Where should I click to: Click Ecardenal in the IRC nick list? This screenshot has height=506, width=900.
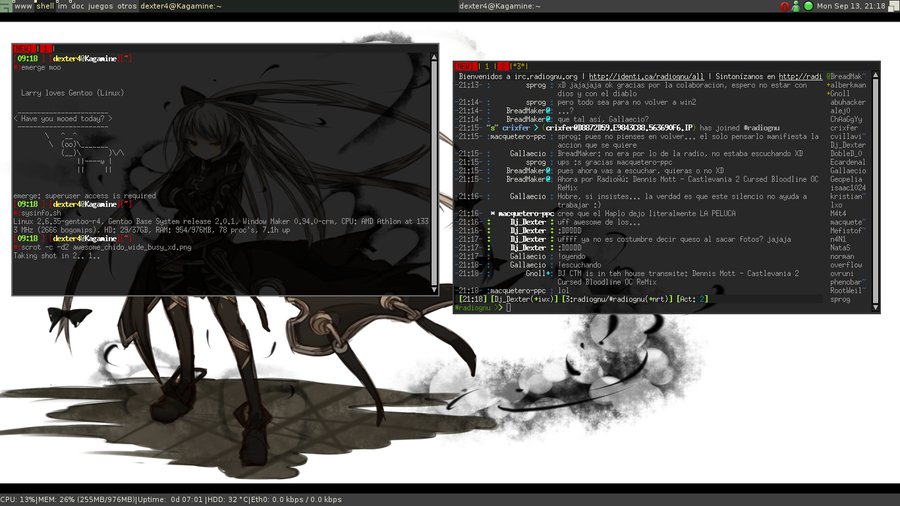click(848, 162)
